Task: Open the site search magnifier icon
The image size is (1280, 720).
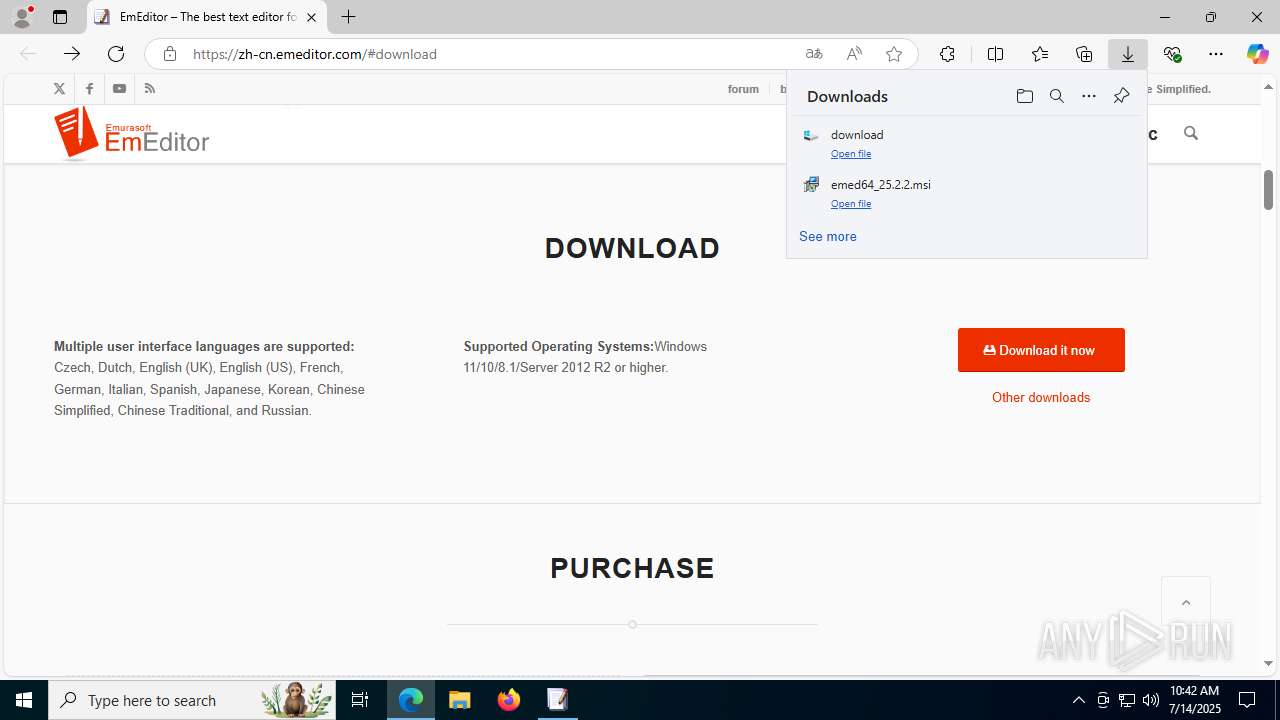Action: tap(1190, 133)
